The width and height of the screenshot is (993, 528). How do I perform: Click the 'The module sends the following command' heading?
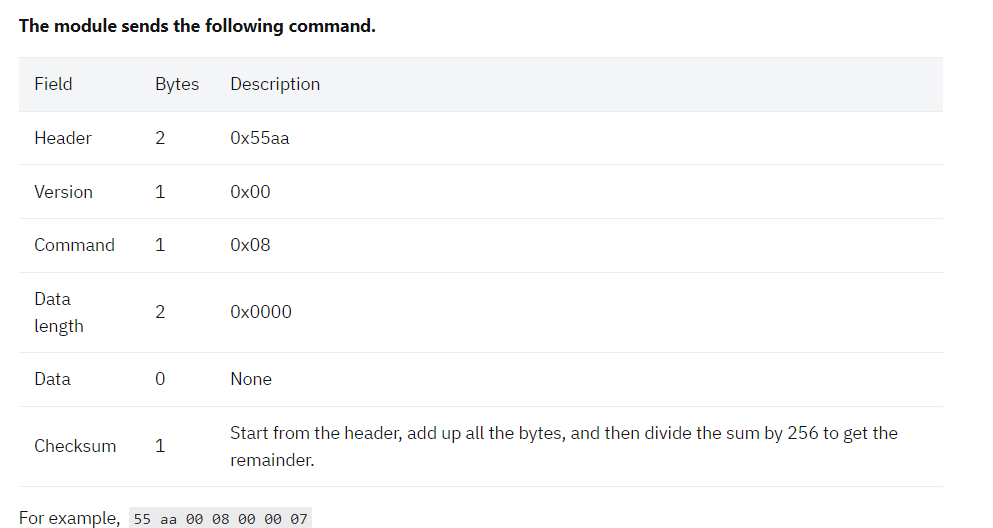197,26
